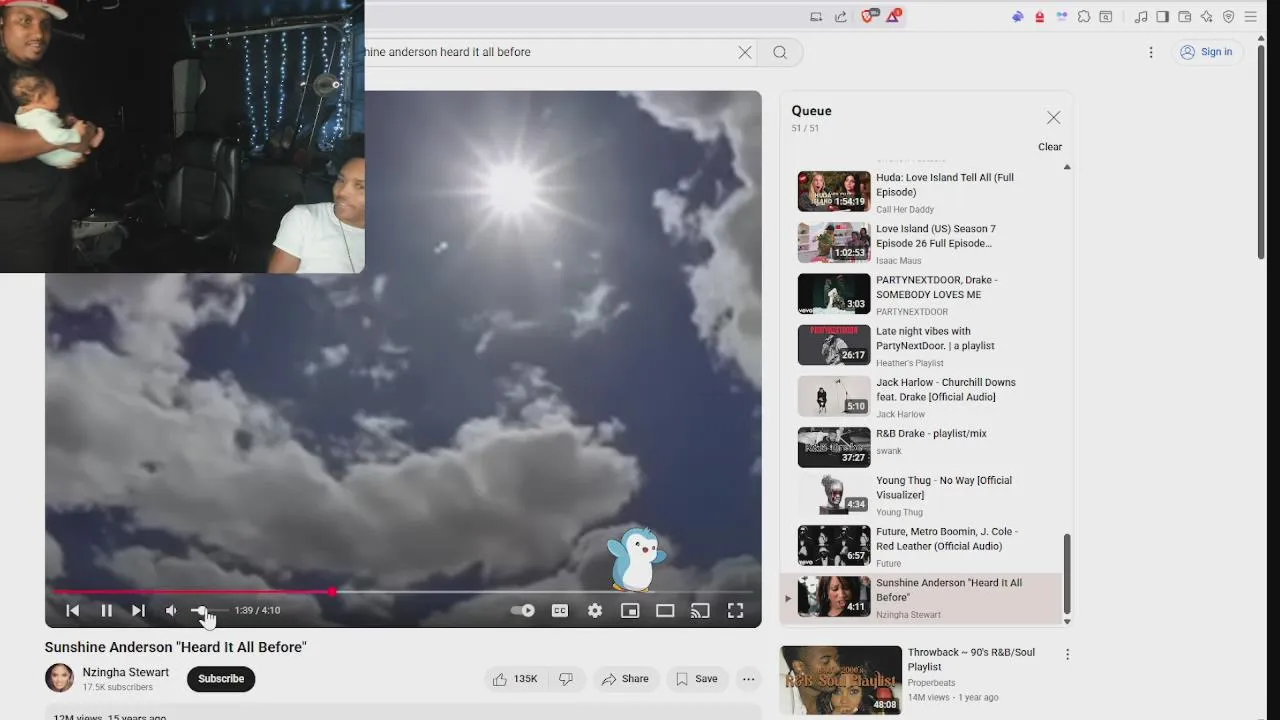Toggle browser sidebar panel
1280x720 pixels.
click(1163, 16)
